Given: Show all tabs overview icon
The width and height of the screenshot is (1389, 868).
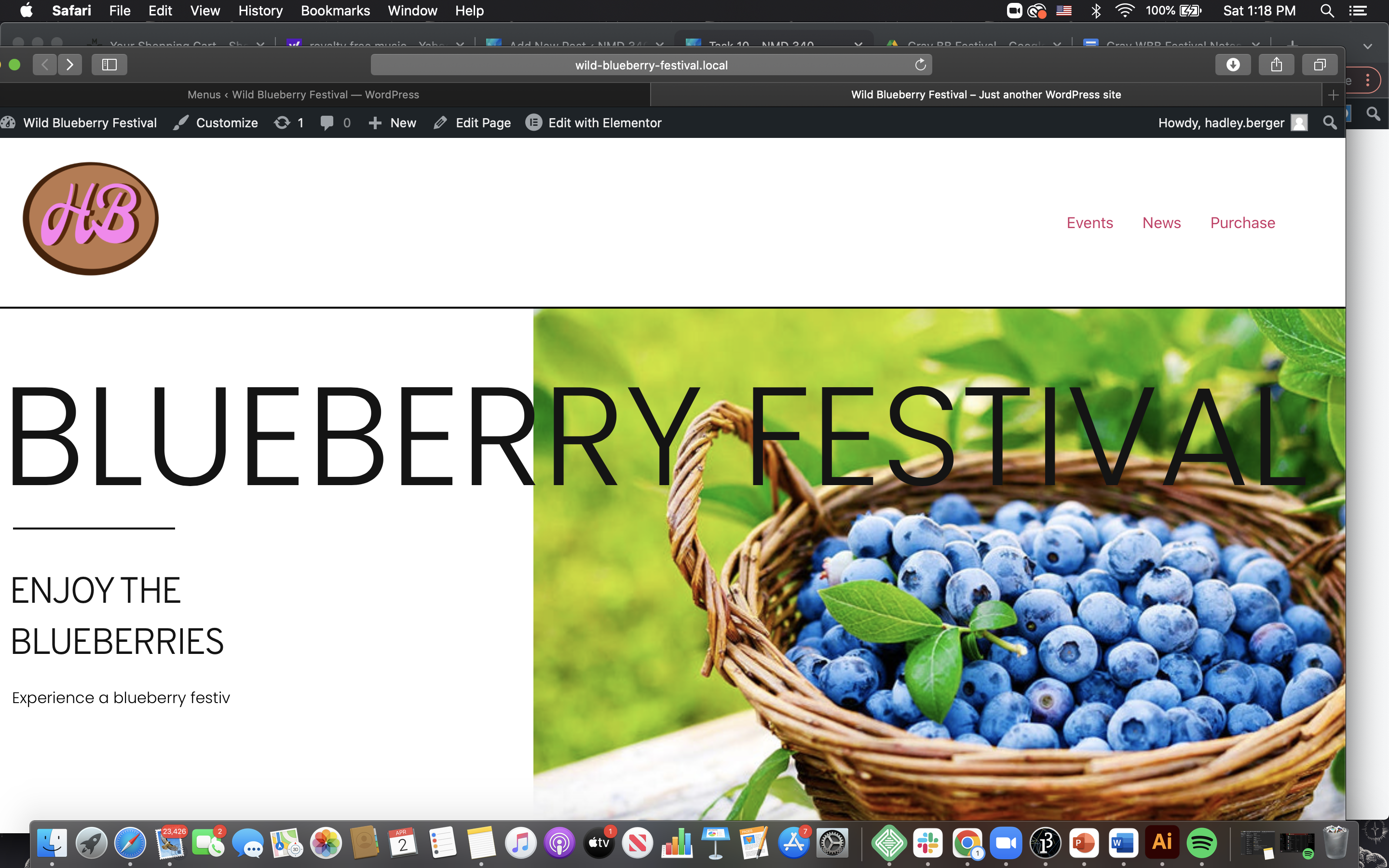Looking at the screenshot, I should tap(1320, 65).
